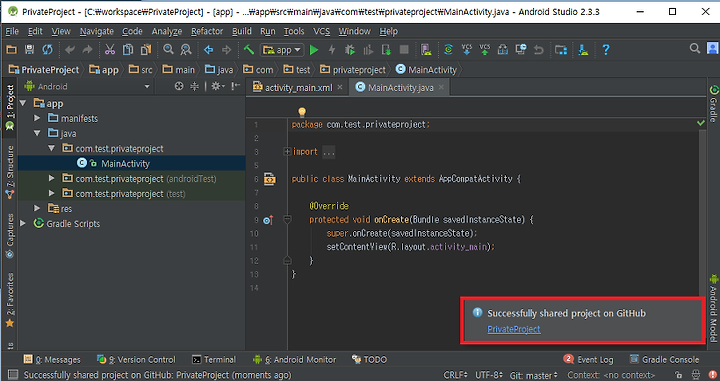
Task: Open the Gradle Console tool window
Action: tap(664, 359)
